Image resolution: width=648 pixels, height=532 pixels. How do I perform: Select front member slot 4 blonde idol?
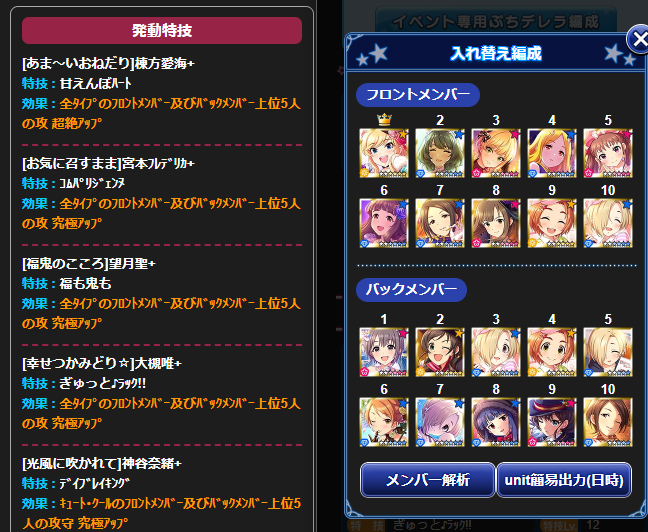tap(552, 153)
